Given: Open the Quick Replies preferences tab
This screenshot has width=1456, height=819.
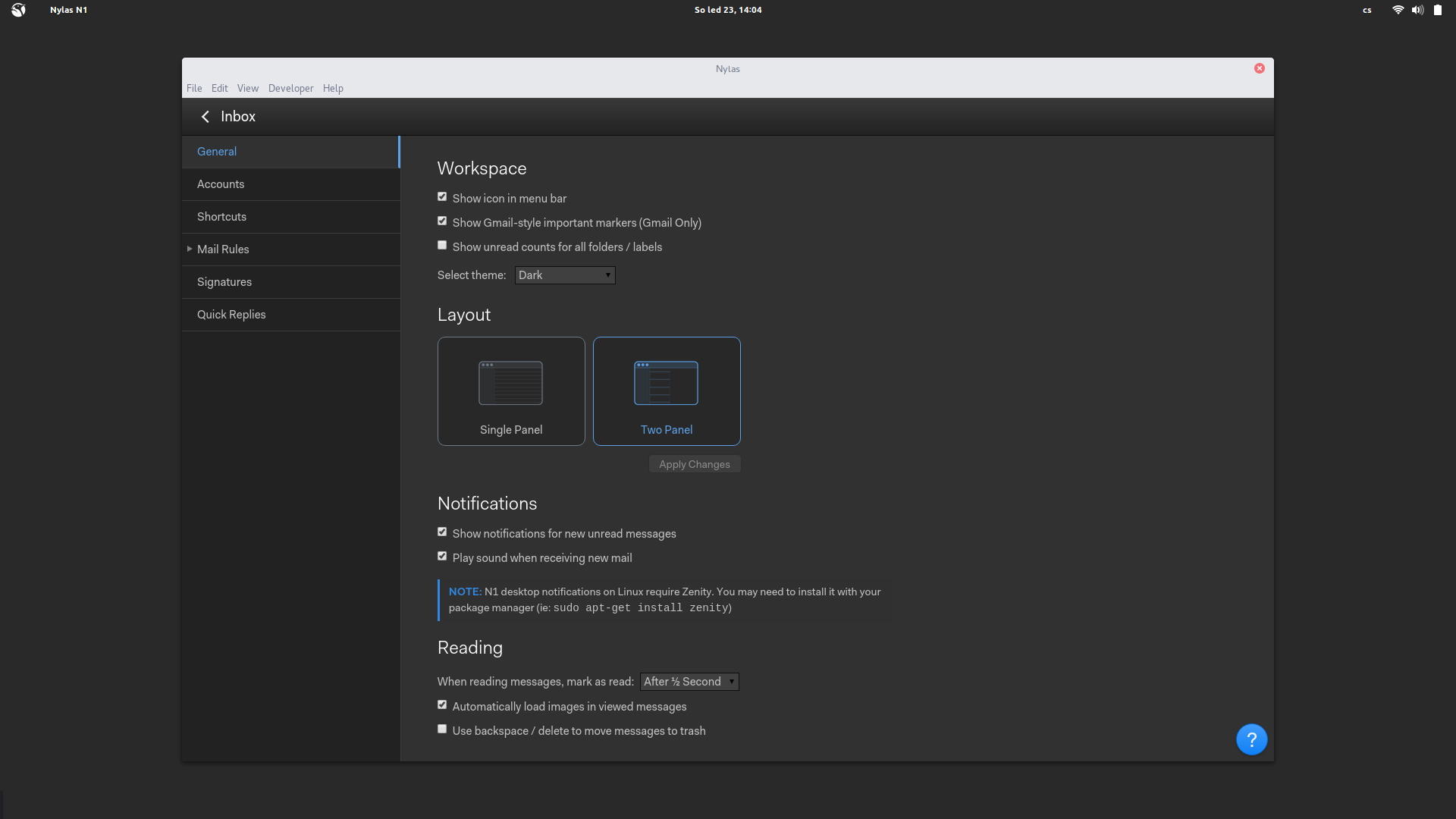Looking at the screenshot, I should (290, 315).
